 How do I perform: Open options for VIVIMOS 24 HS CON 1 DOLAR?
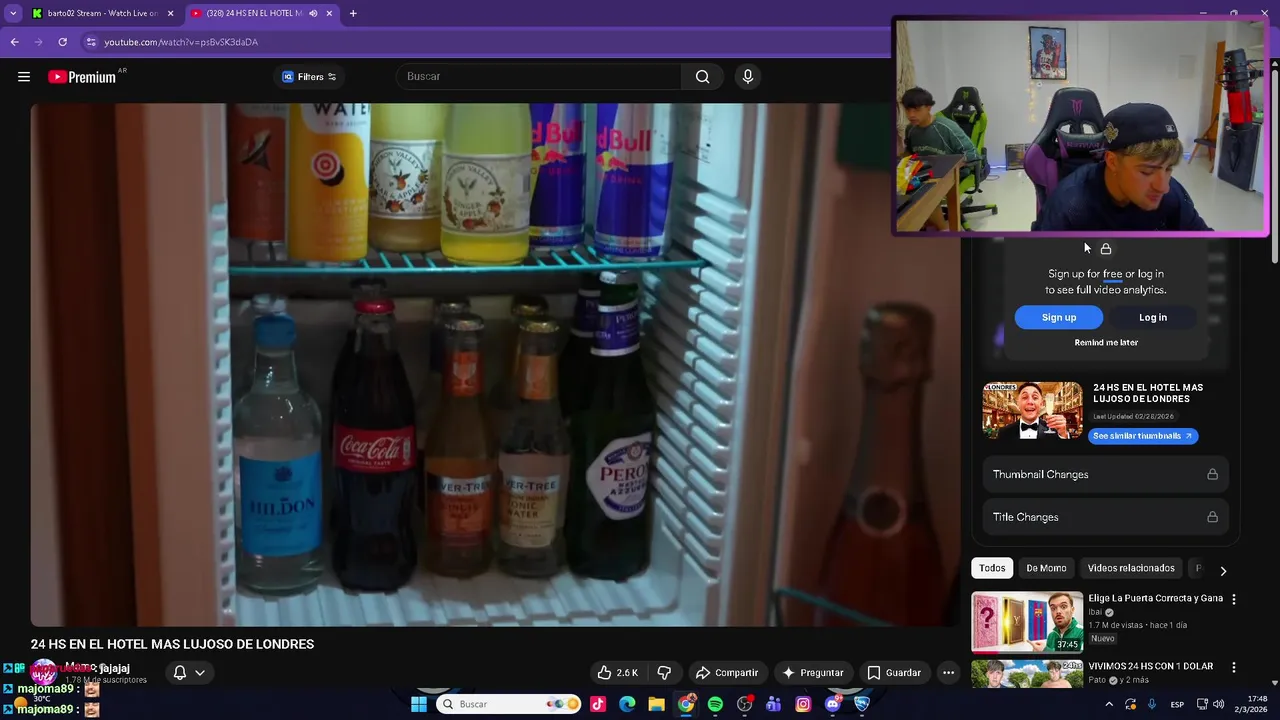coord(1233,667)
